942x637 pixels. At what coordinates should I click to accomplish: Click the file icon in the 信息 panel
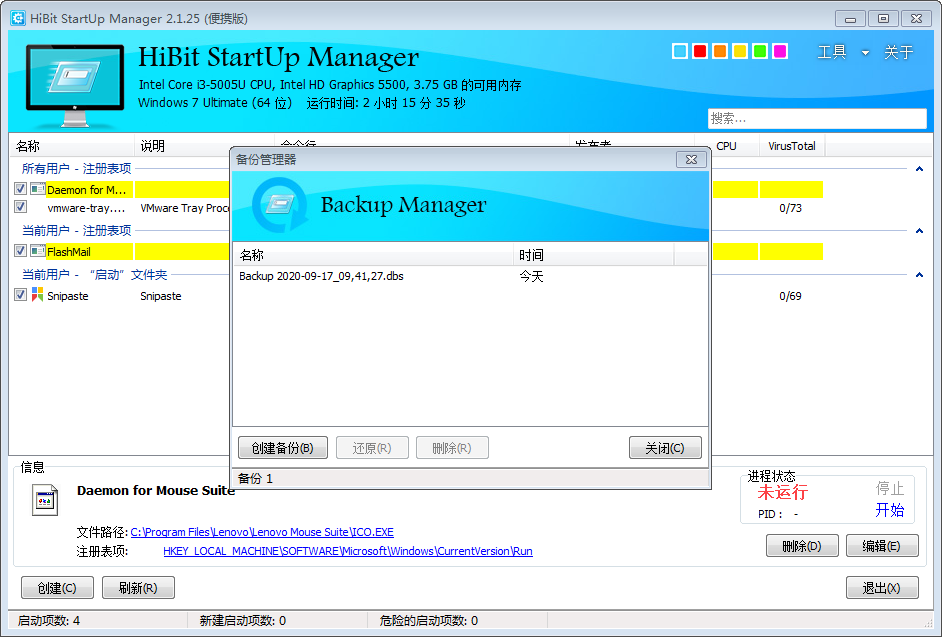[43, 500]
